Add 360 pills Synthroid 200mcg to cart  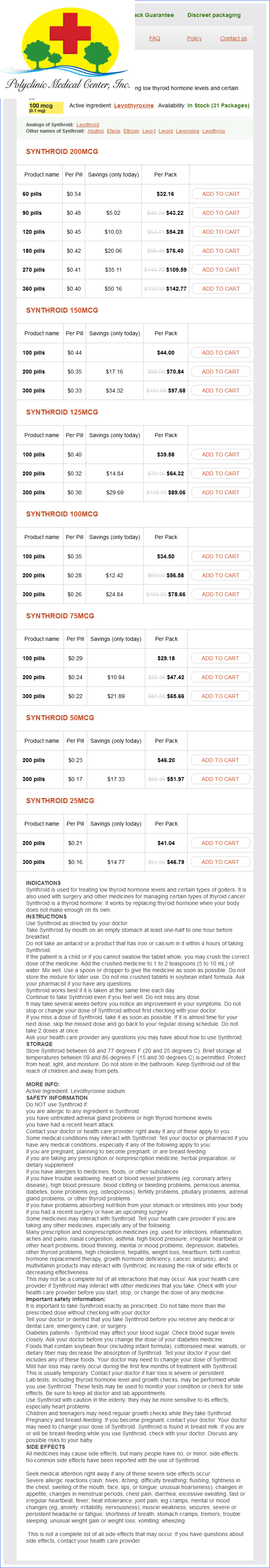click(x=221, y=289)
